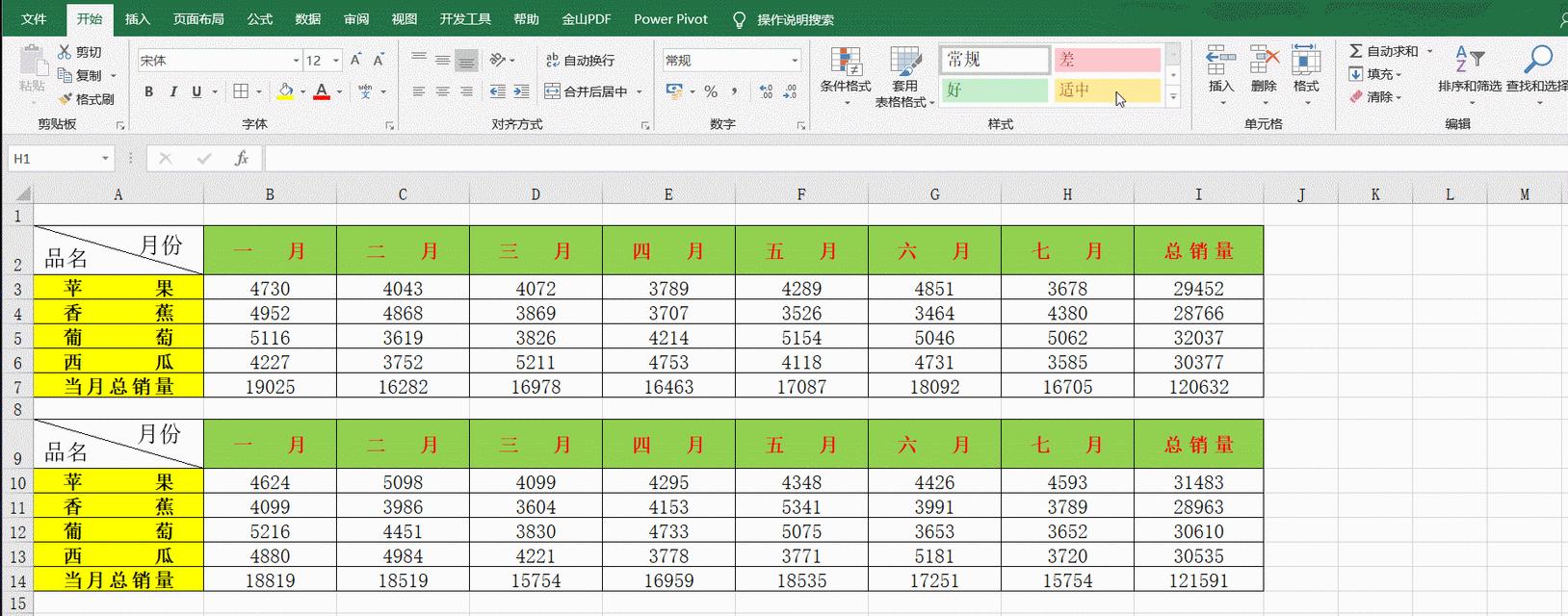Click the Name Box showing H1

pyautogui.click(x=60, y=159)
